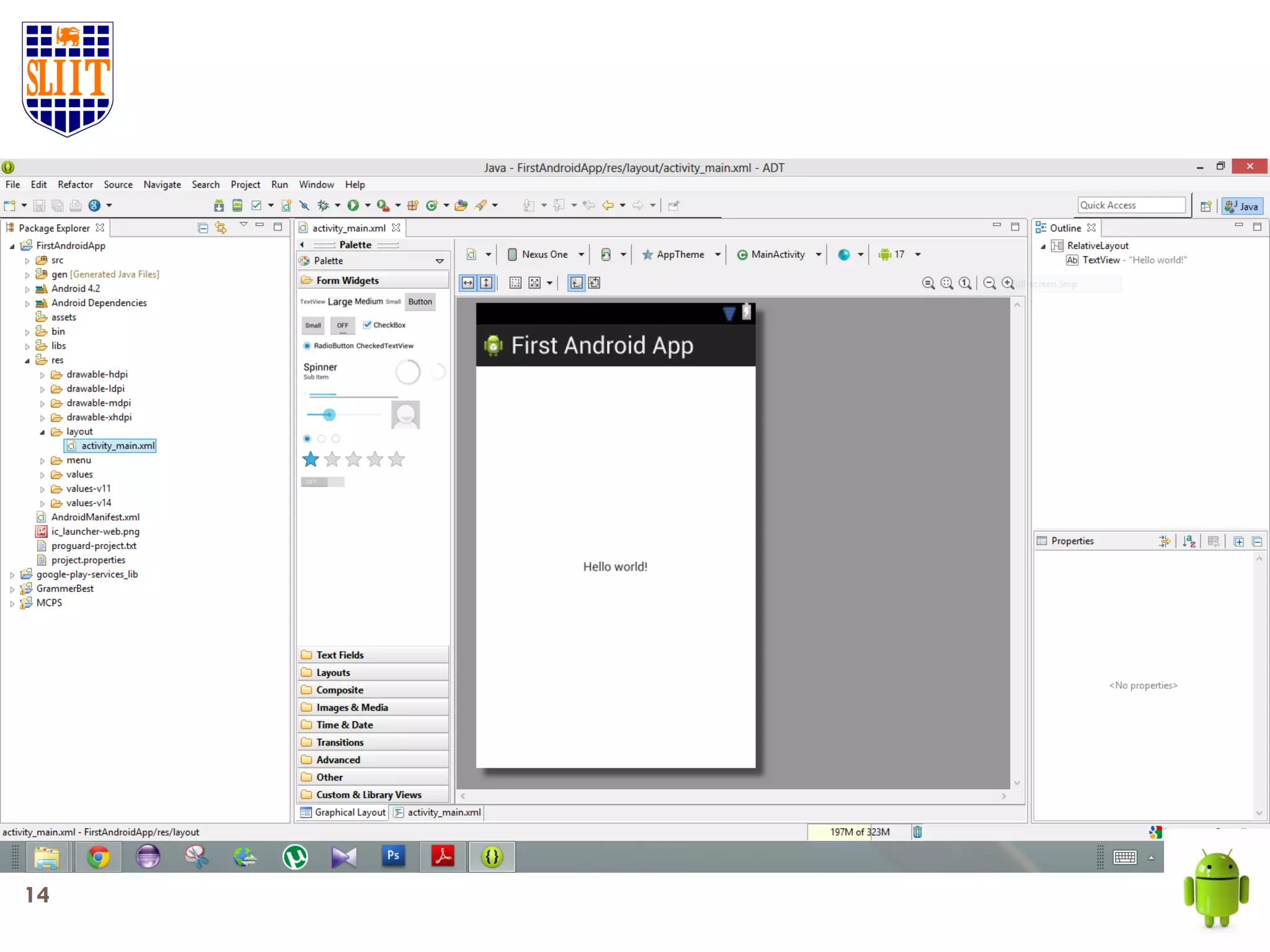Open the Android SDK Manager icon
The image size is (1270, 952).
pyautogui.click(x=218, y=205)
